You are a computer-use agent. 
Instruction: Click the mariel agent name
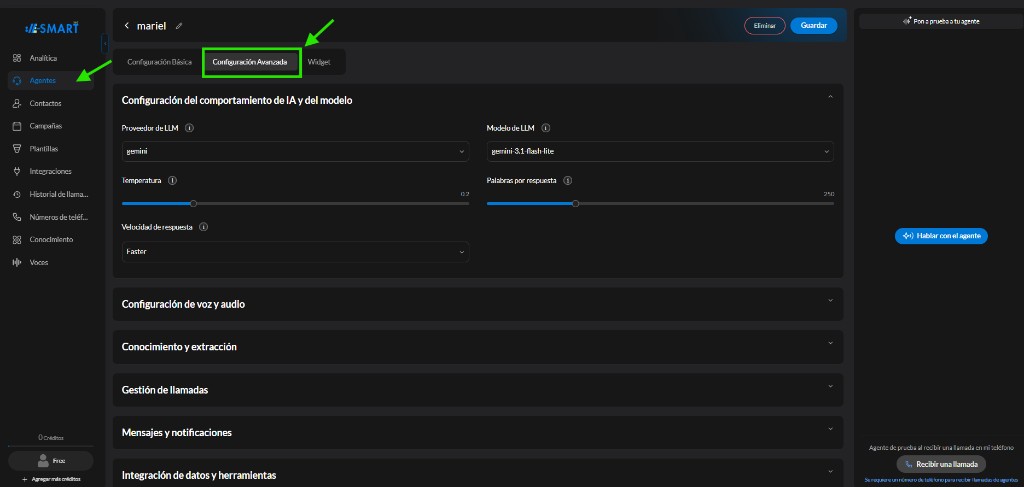(151, 26)
